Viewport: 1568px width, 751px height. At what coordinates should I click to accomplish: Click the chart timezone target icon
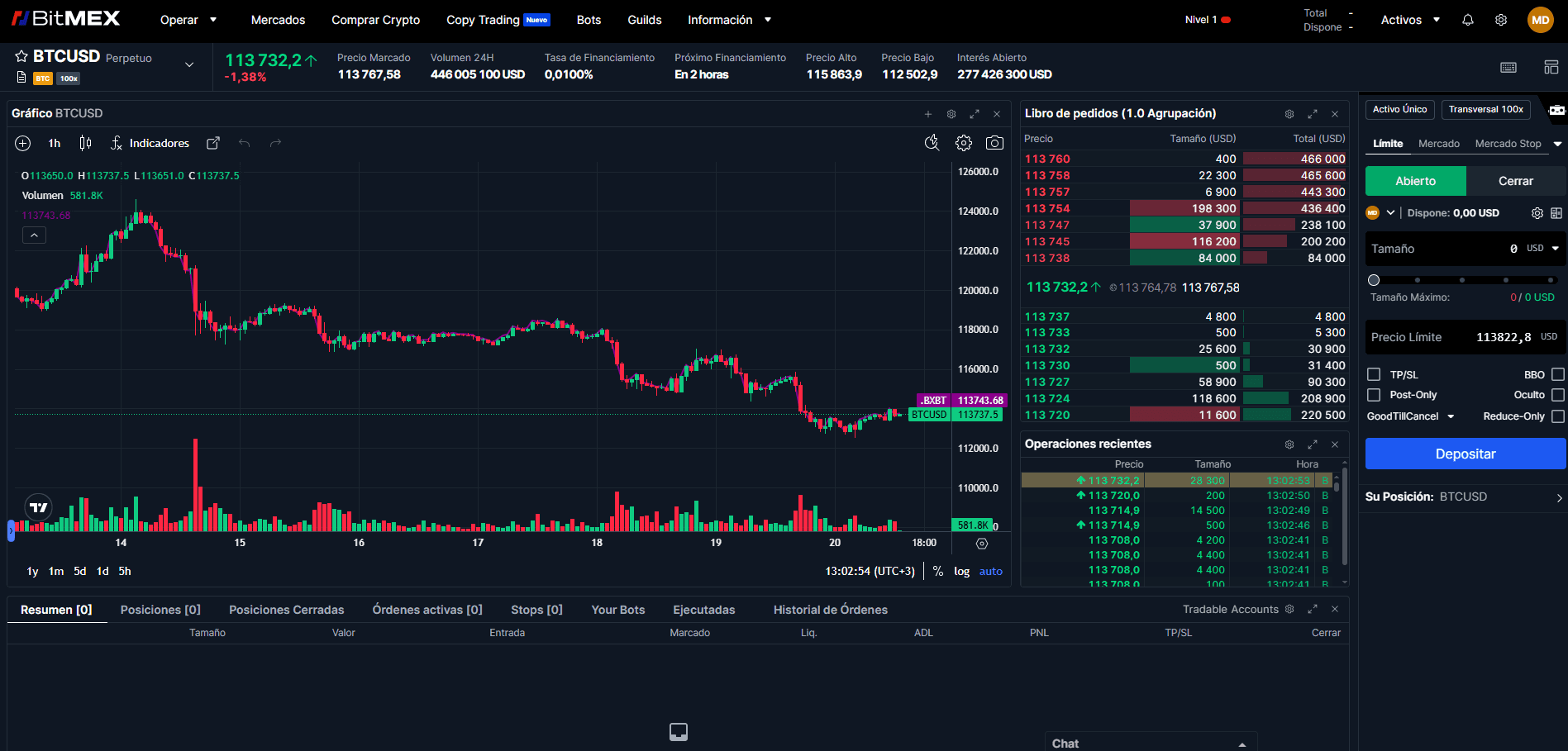point(982,544)
